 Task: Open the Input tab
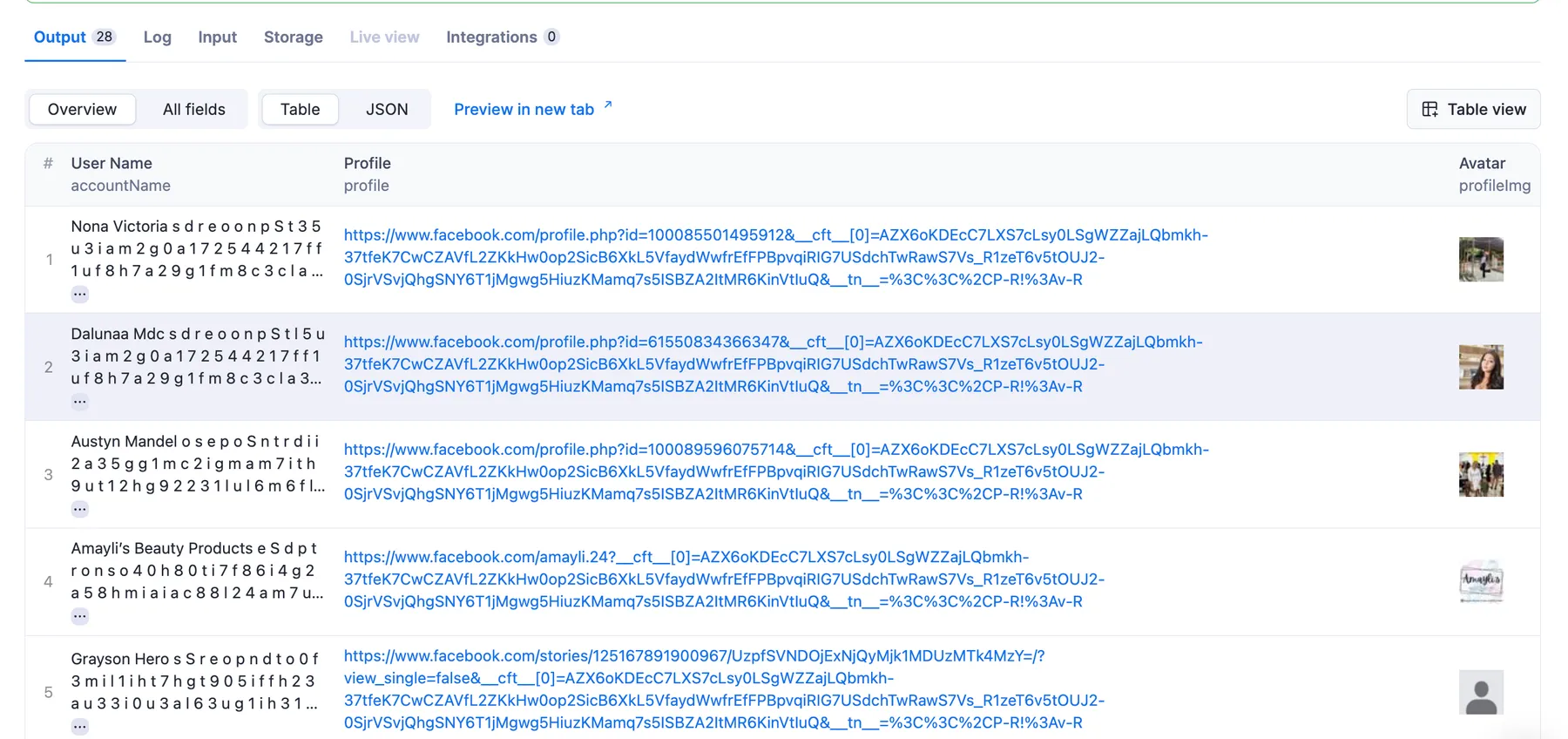217,37
